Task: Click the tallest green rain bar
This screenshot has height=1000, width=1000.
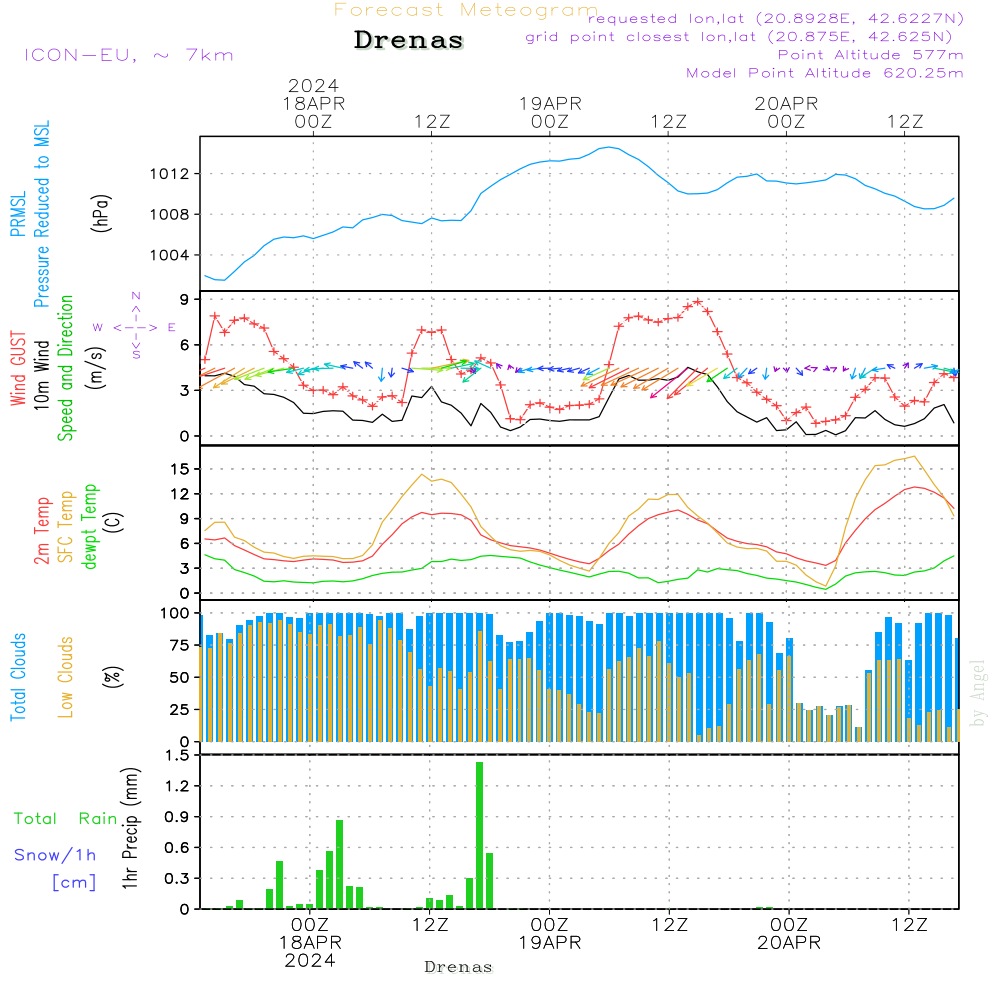Action: [x=480, y=835]
